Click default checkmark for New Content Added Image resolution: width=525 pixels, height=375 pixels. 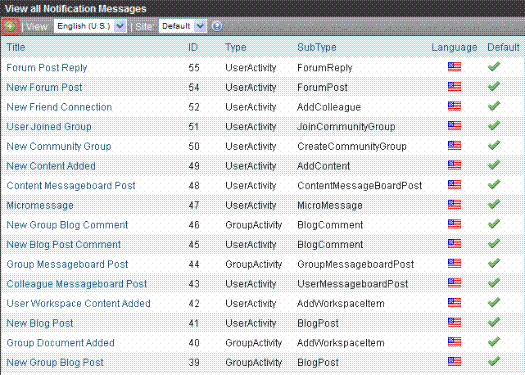tap(494, 165)
